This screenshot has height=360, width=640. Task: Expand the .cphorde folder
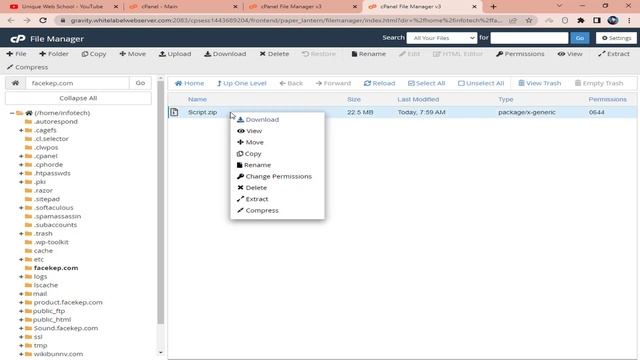tap(21, 164)
